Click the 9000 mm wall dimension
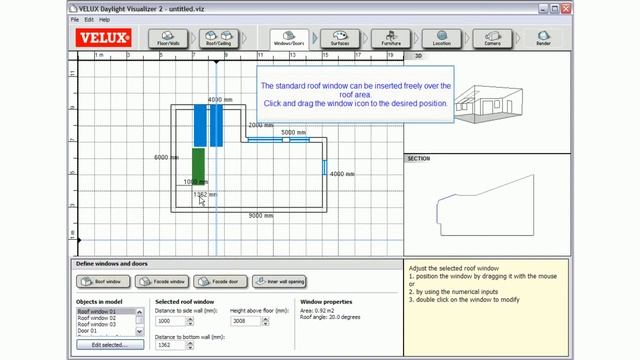The image size is (640, 360). pos(261,216)
